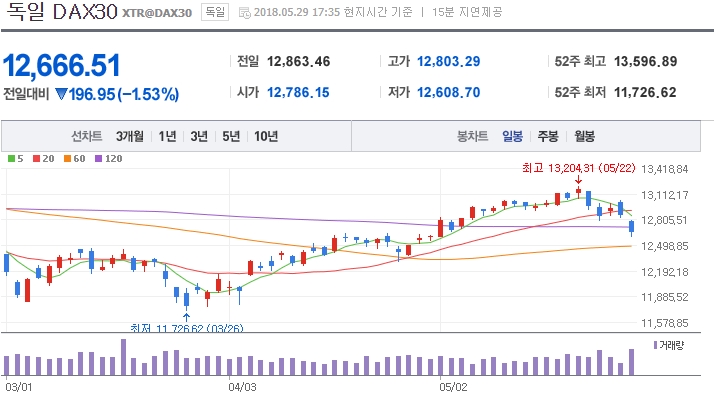Click the red arrow marking the 13,204.31 high

(x=578, y=179)
